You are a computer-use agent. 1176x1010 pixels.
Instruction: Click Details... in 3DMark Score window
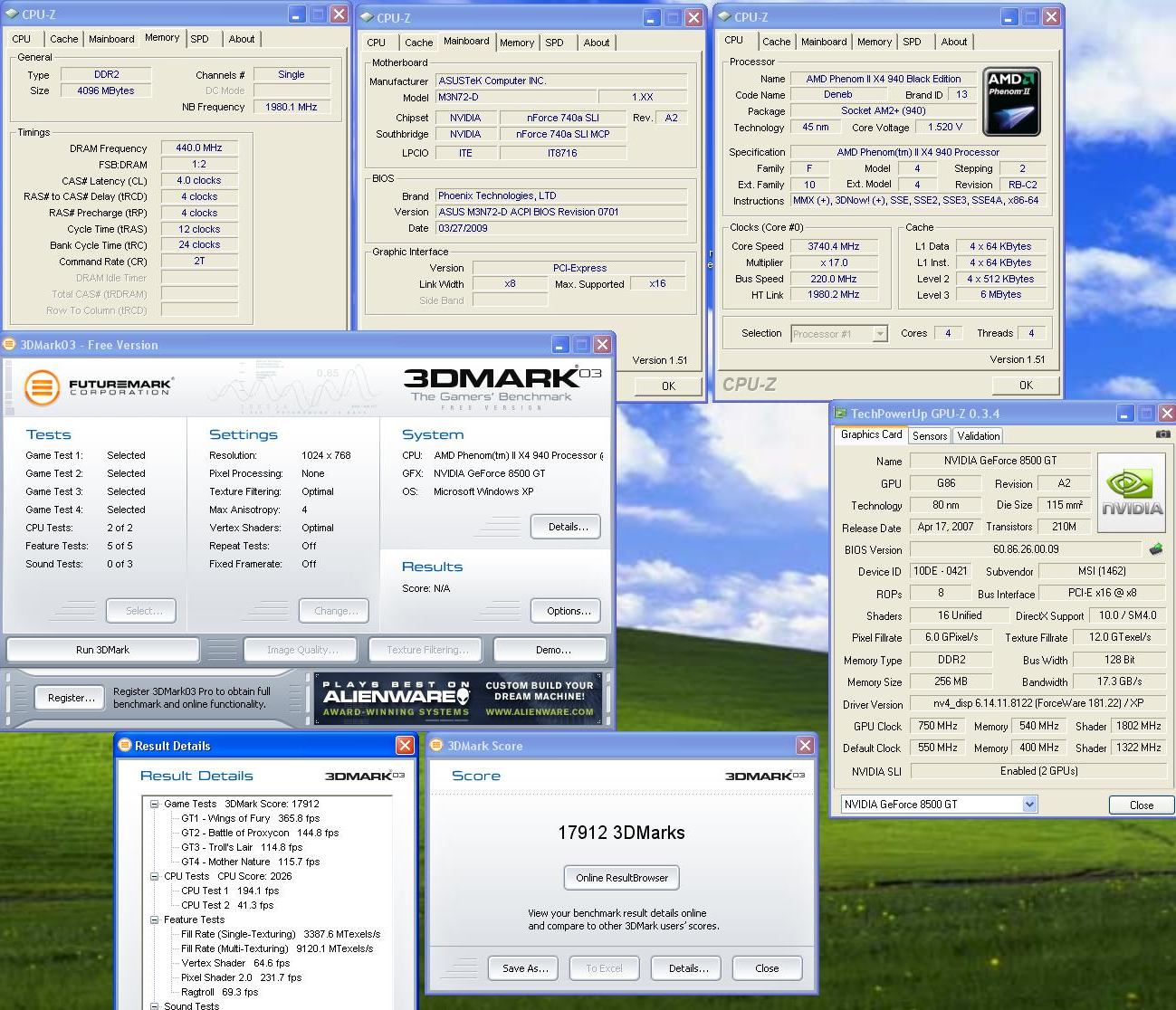(688, 968)
